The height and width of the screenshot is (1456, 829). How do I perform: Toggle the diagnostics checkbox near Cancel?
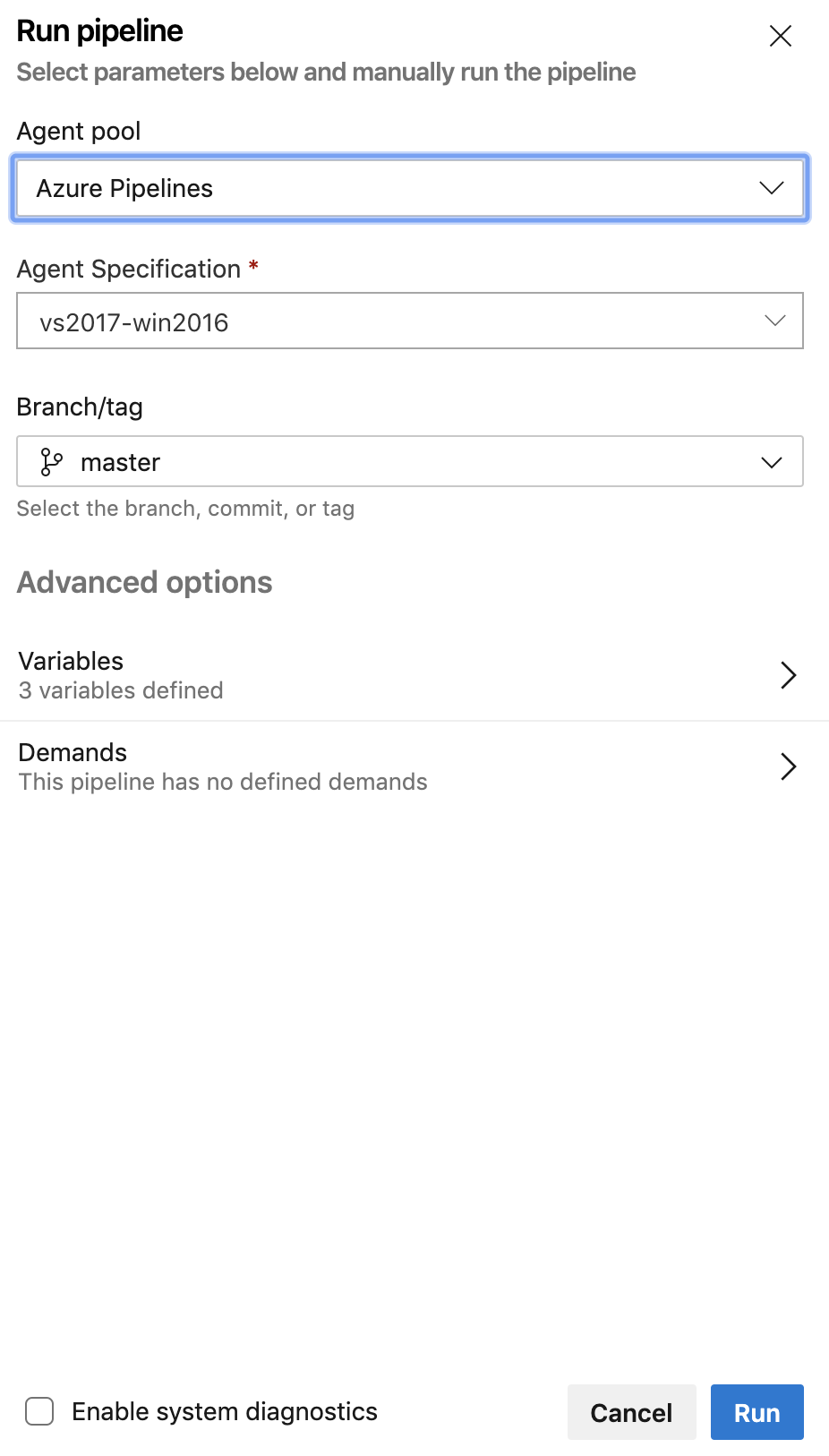coord(38,1411)
